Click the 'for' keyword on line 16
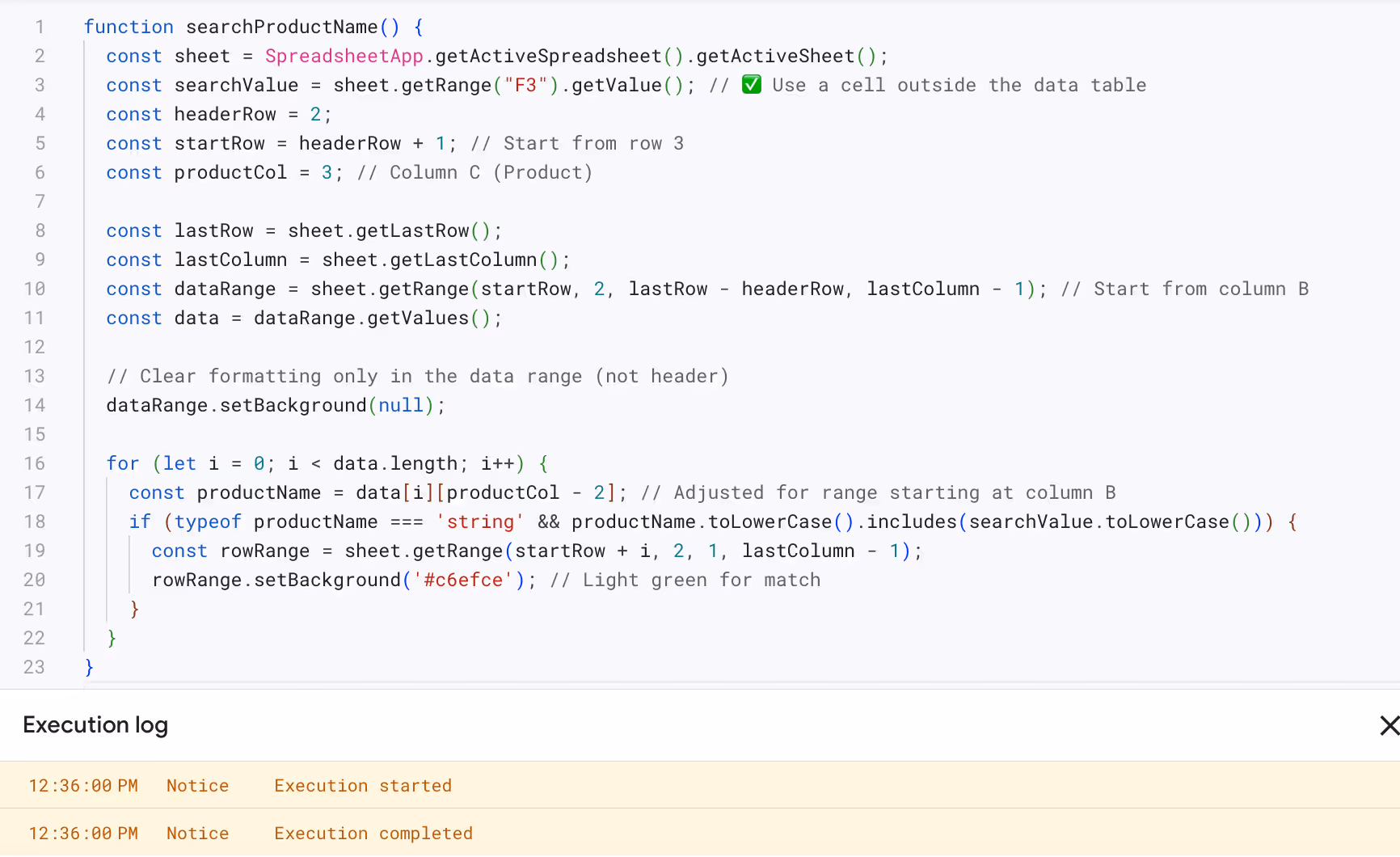The width and height of the screenshot is (1400, 857). (x=122, y=463)
